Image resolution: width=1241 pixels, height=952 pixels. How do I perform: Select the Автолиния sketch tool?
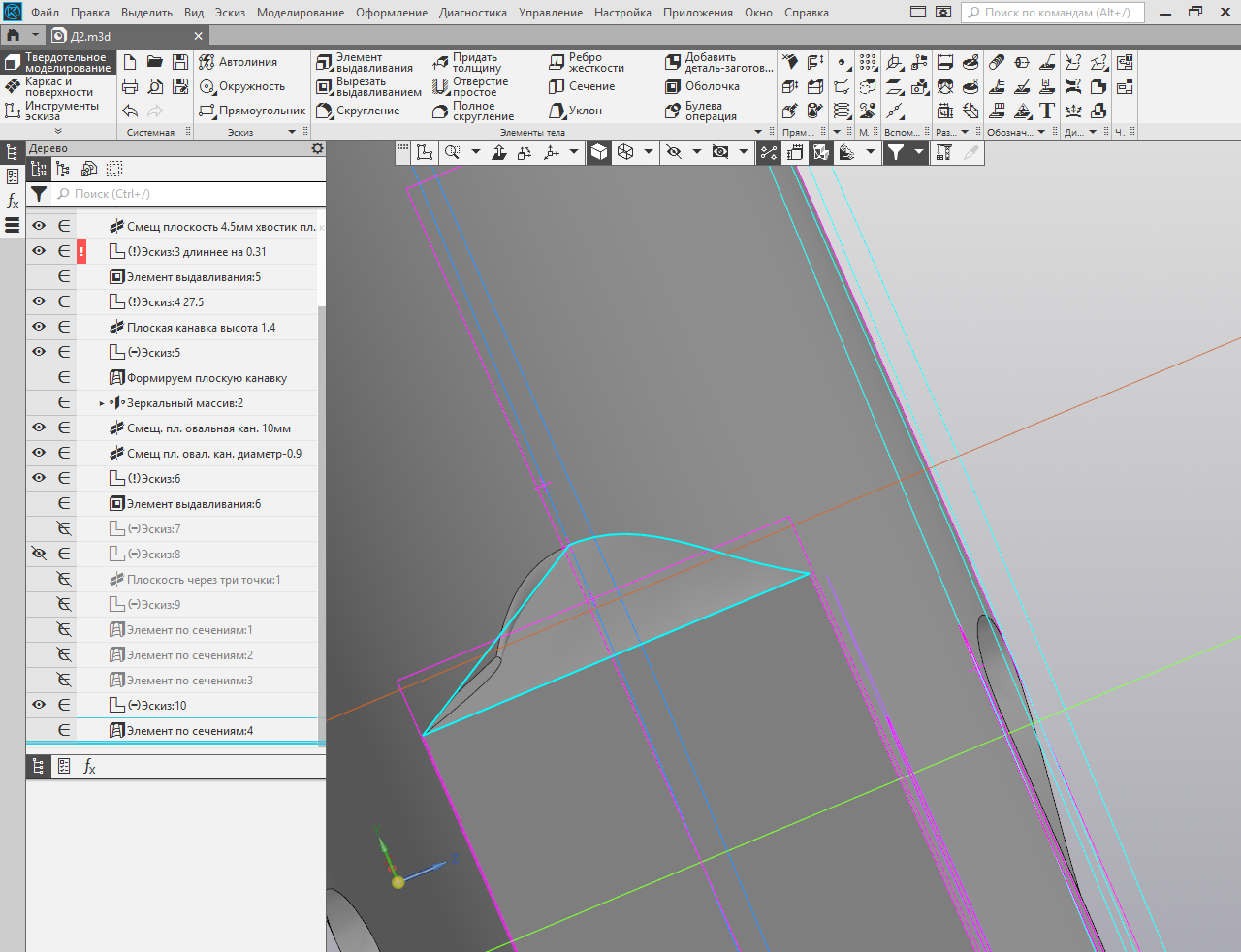(239, 62)
